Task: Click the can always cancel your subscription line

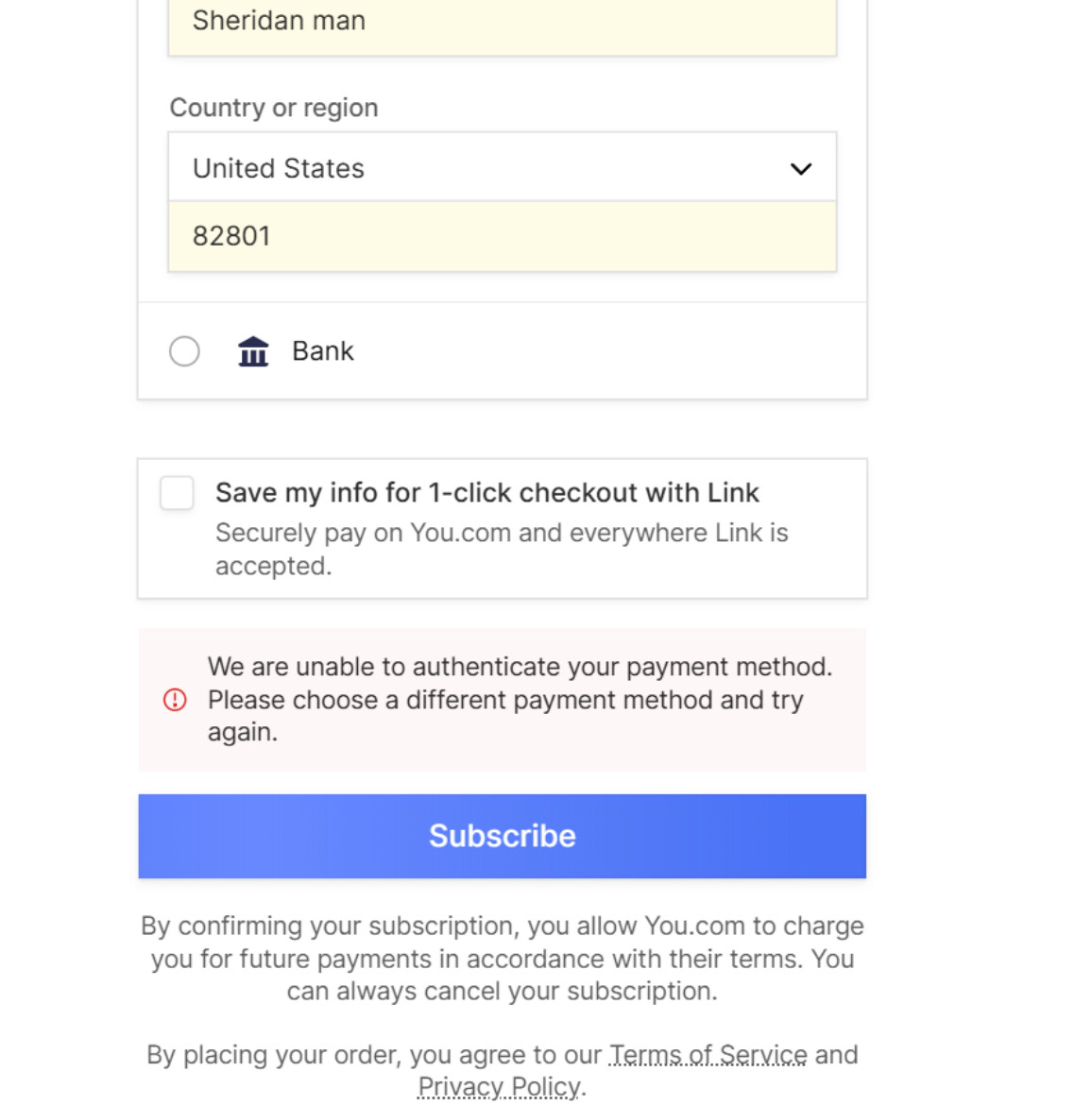Action: click(502, 991)
